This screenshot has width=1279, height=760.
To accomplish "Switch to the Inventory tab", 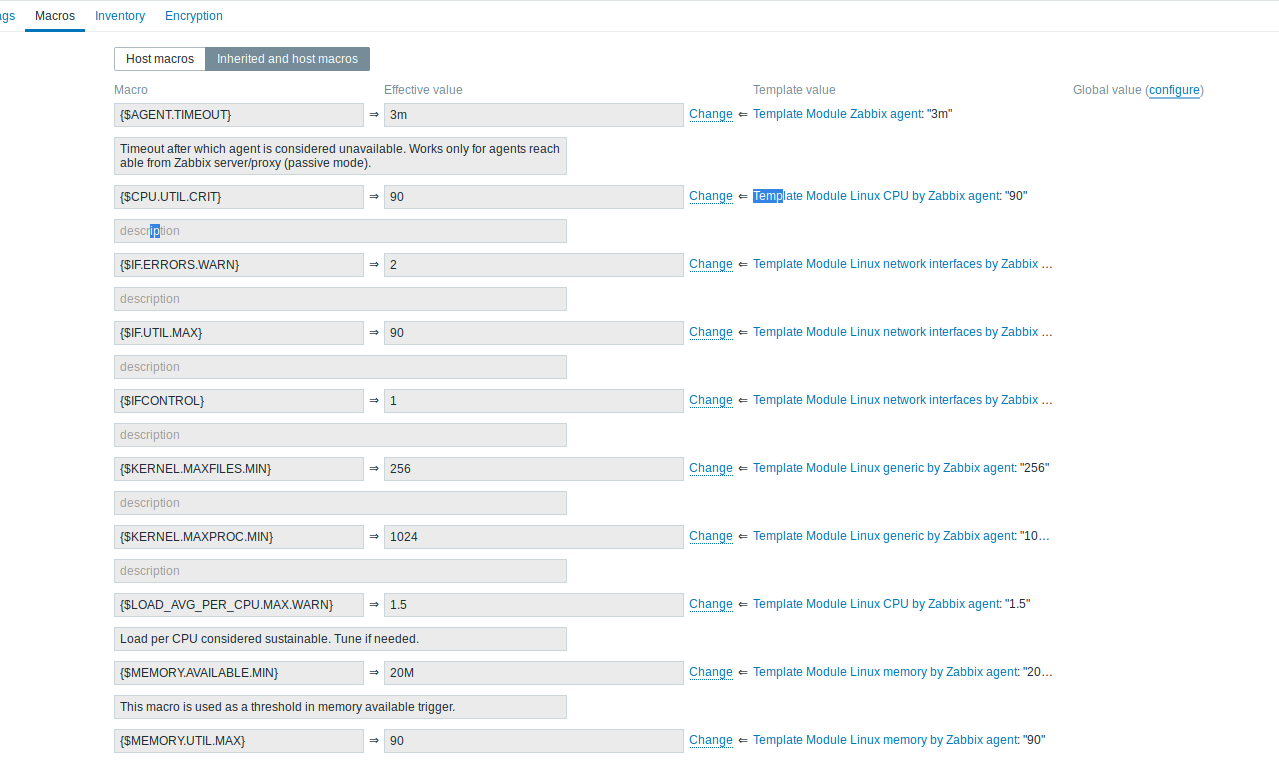I will 119,15.
